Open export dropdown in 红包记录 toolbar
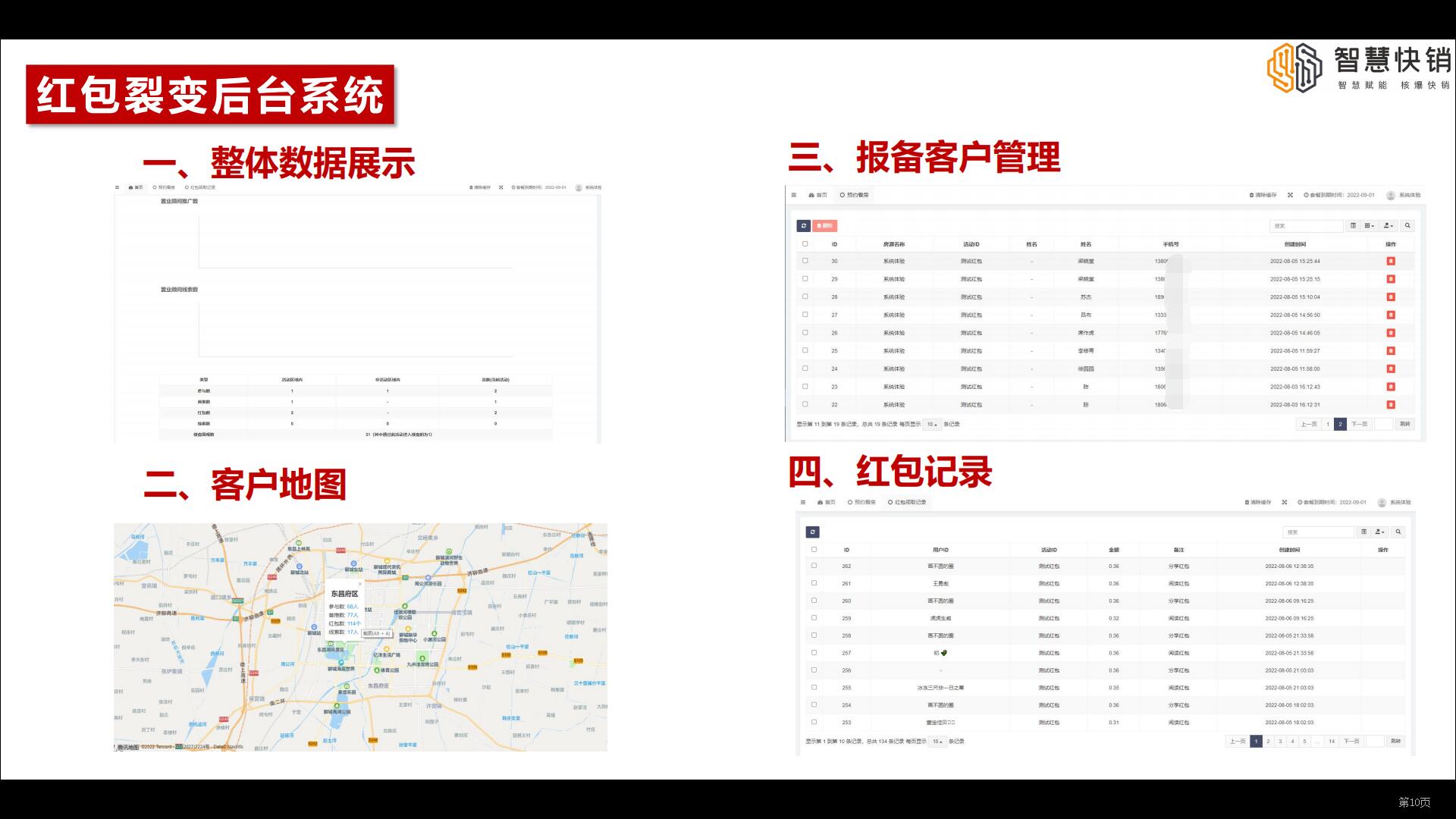The height and width of the screenshot is (819, 1456). pyautogui.click(x=1380, y=532)
